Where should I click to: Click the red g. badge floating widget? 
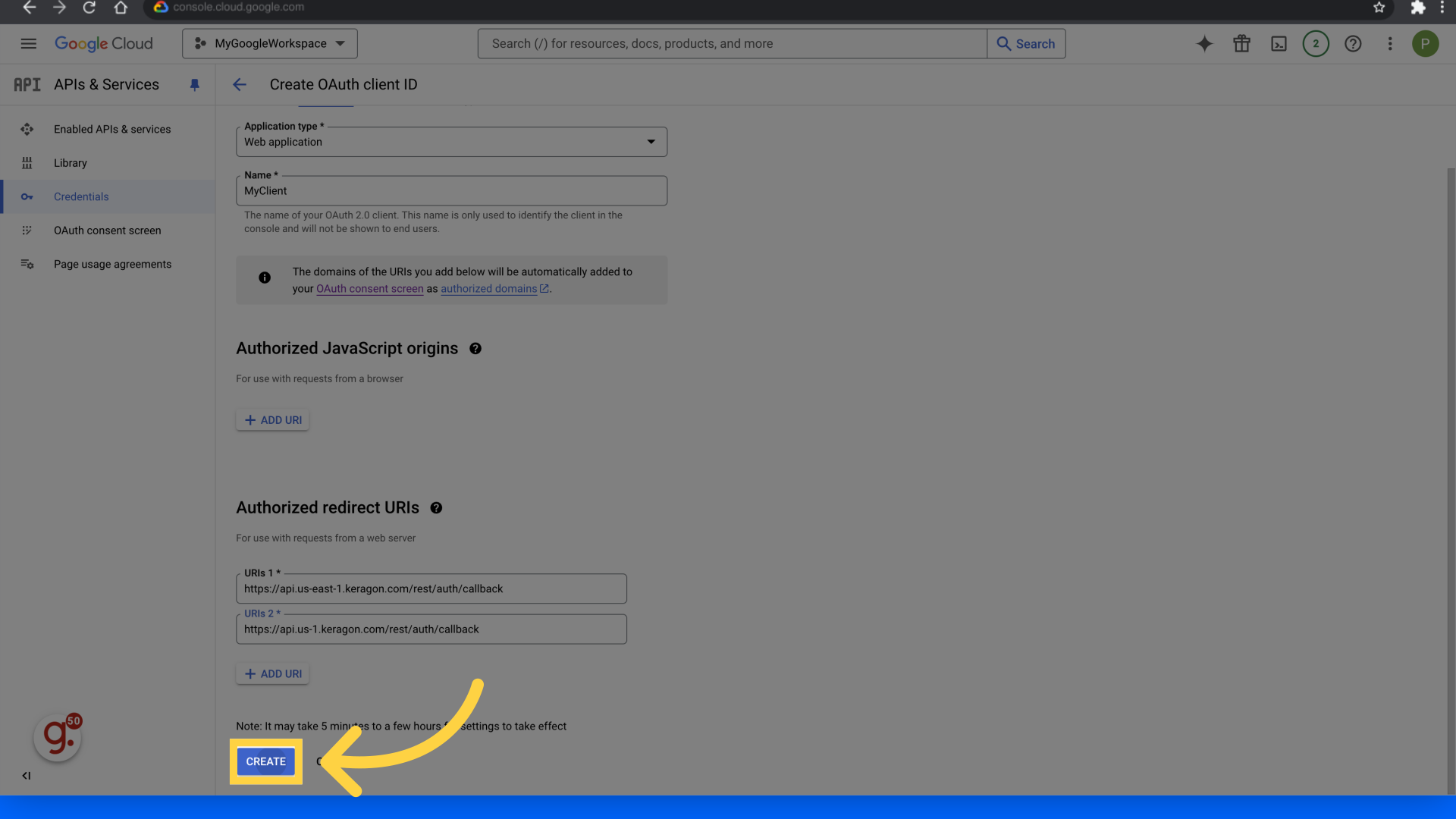pos(58,736)
